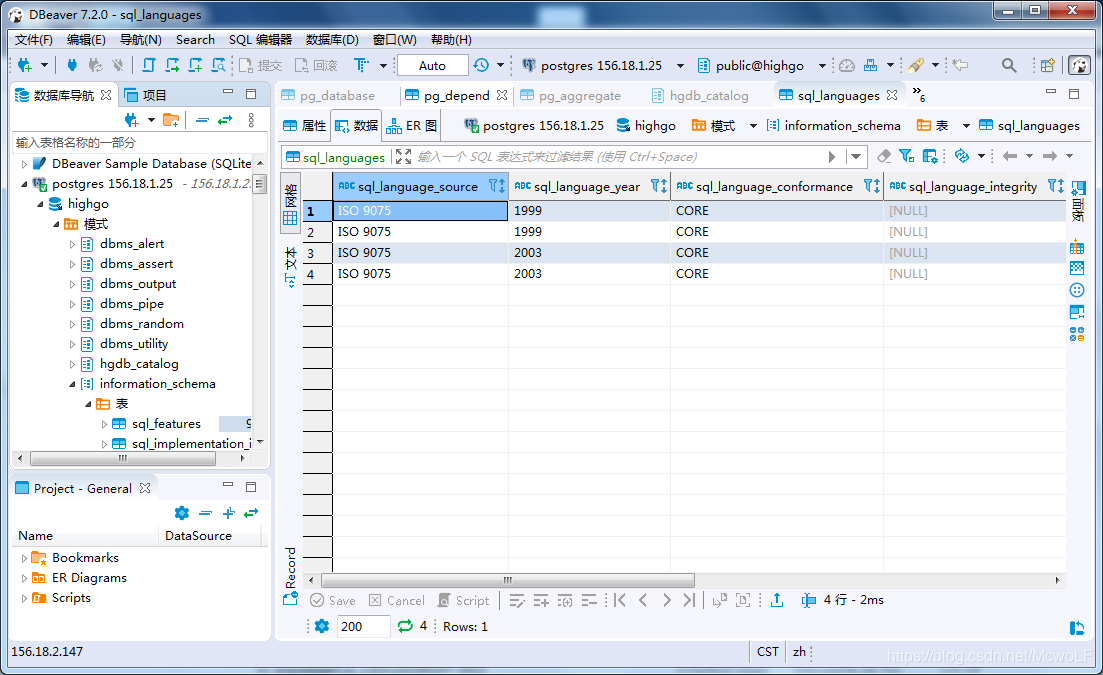The image size is (1103, 675).
Task: Click the search magnifier icon in toolbar
Action: 1009,65
